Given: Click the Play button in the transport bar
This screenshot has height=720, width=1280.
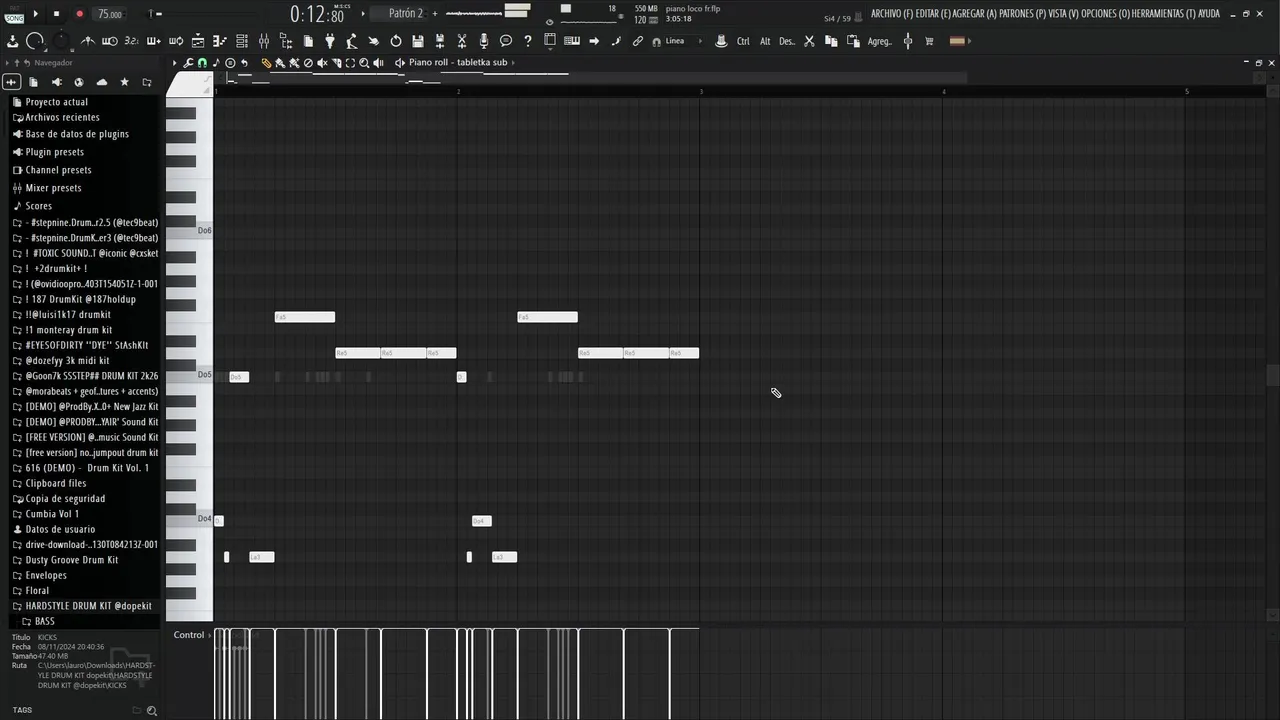Looking at the screenshot, I should tap(36, 14).
